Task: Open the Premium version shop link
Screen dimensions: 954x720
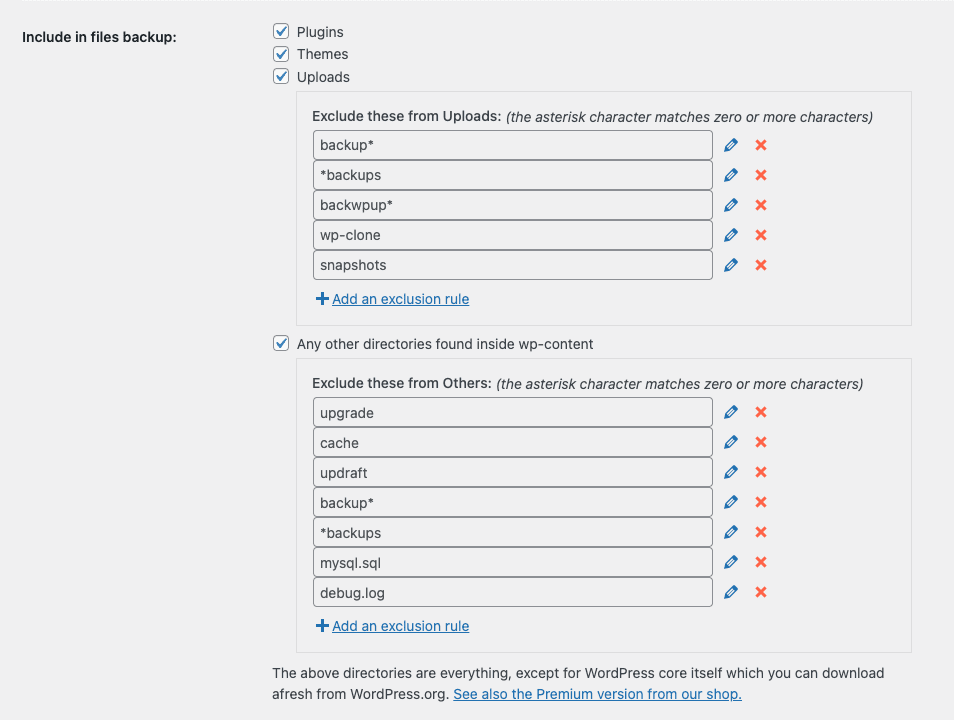Action: click(x=597, y=694)
